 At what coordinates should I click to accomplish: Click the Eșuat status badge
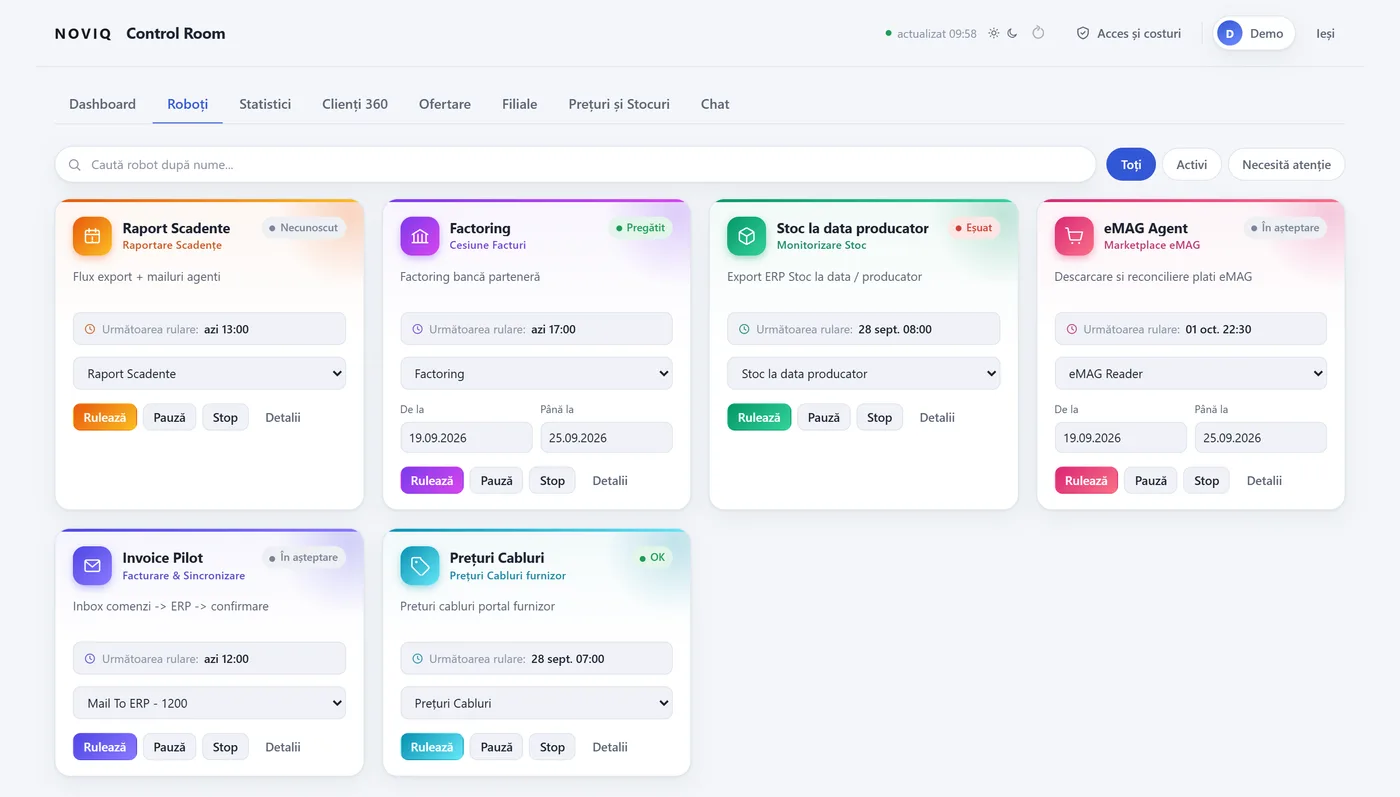[973, 228]
